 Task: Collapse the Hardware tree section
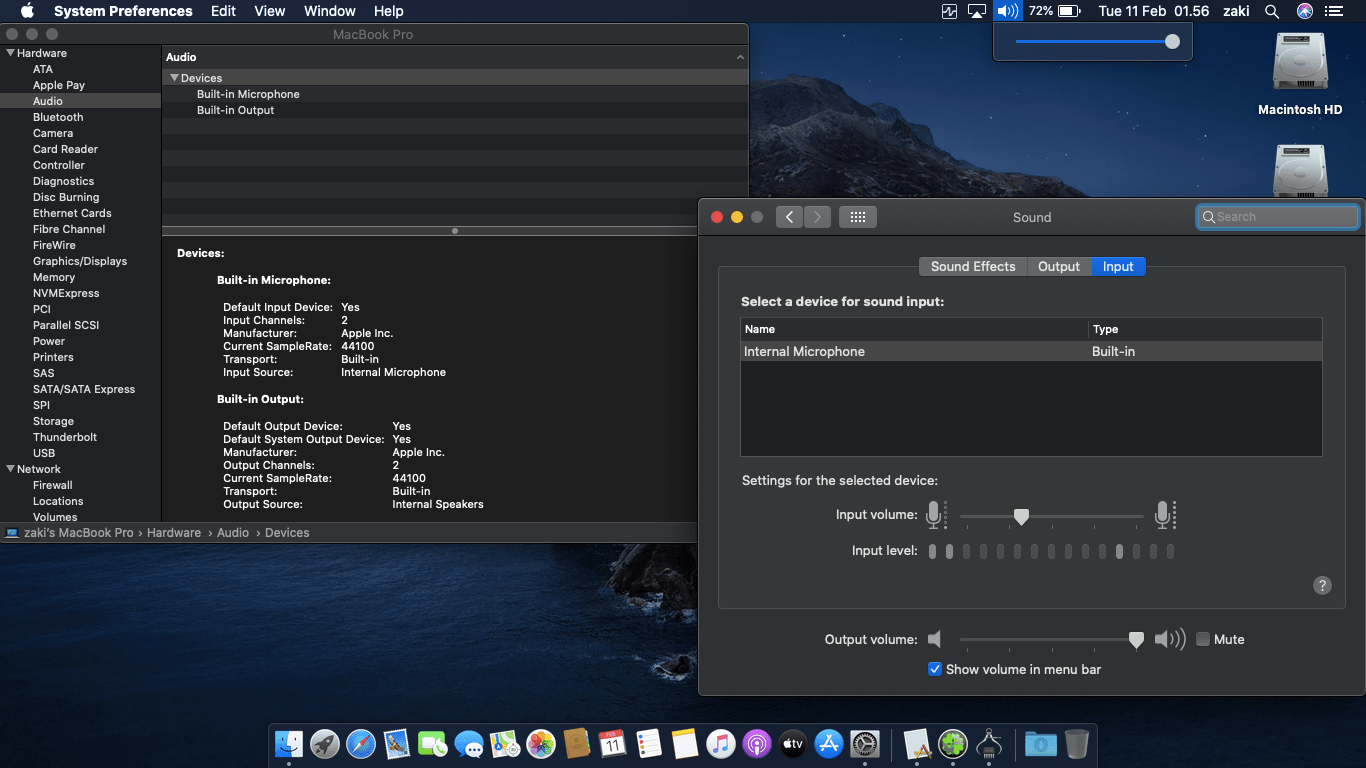(x=11, y=53)
